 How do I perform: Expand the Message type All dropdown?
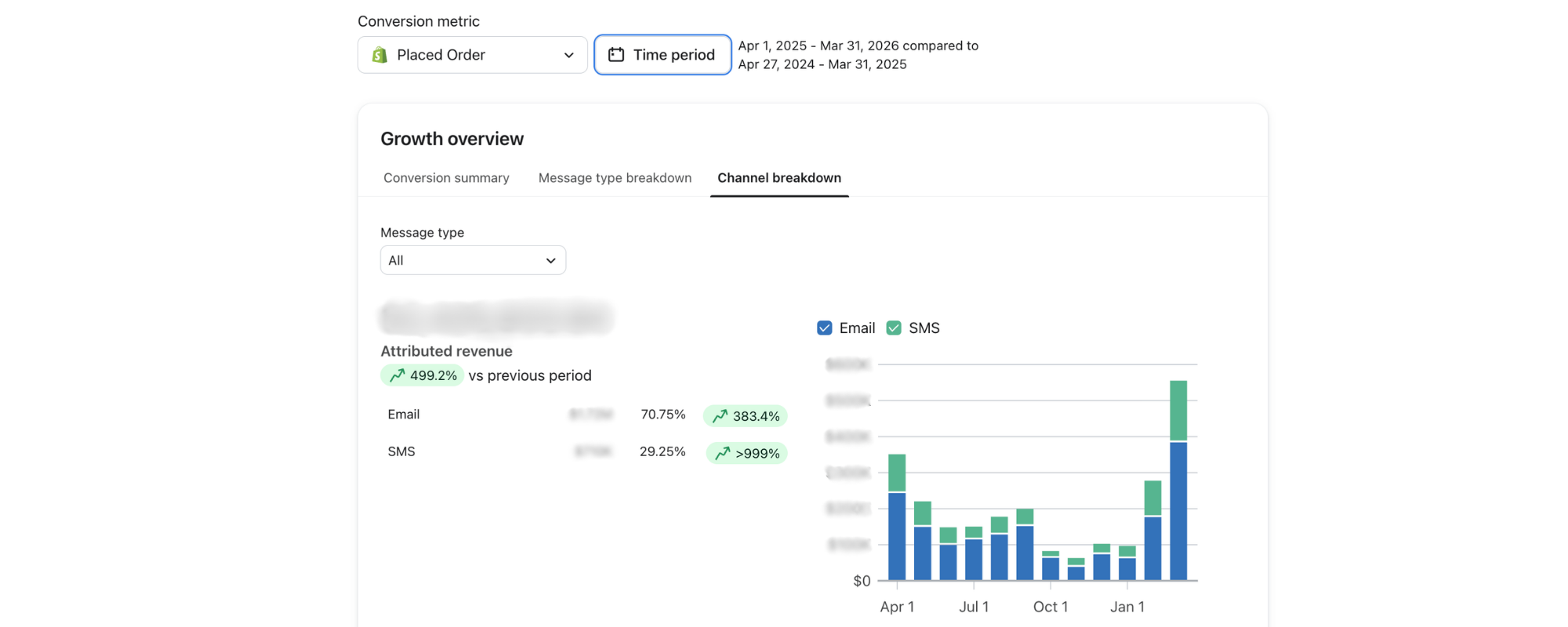(x=473, y=260)
